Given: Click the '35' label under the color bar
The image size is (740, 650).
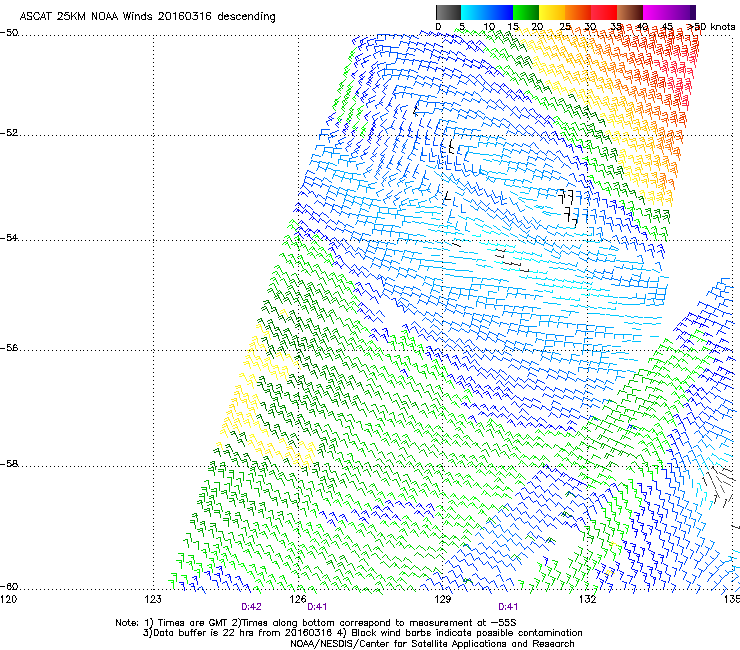Looking at the screenshot, I should tap(616, 27).
